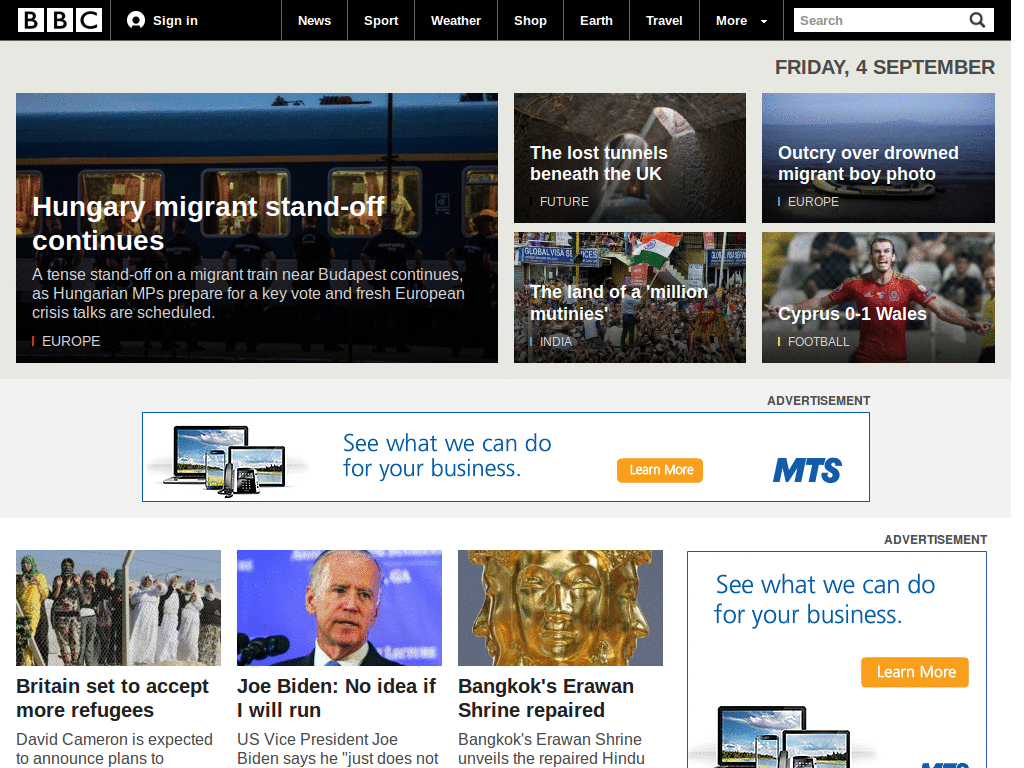This screenshot has height=768, width=1024.
Task: Open the News section
Action: (314, 20)
